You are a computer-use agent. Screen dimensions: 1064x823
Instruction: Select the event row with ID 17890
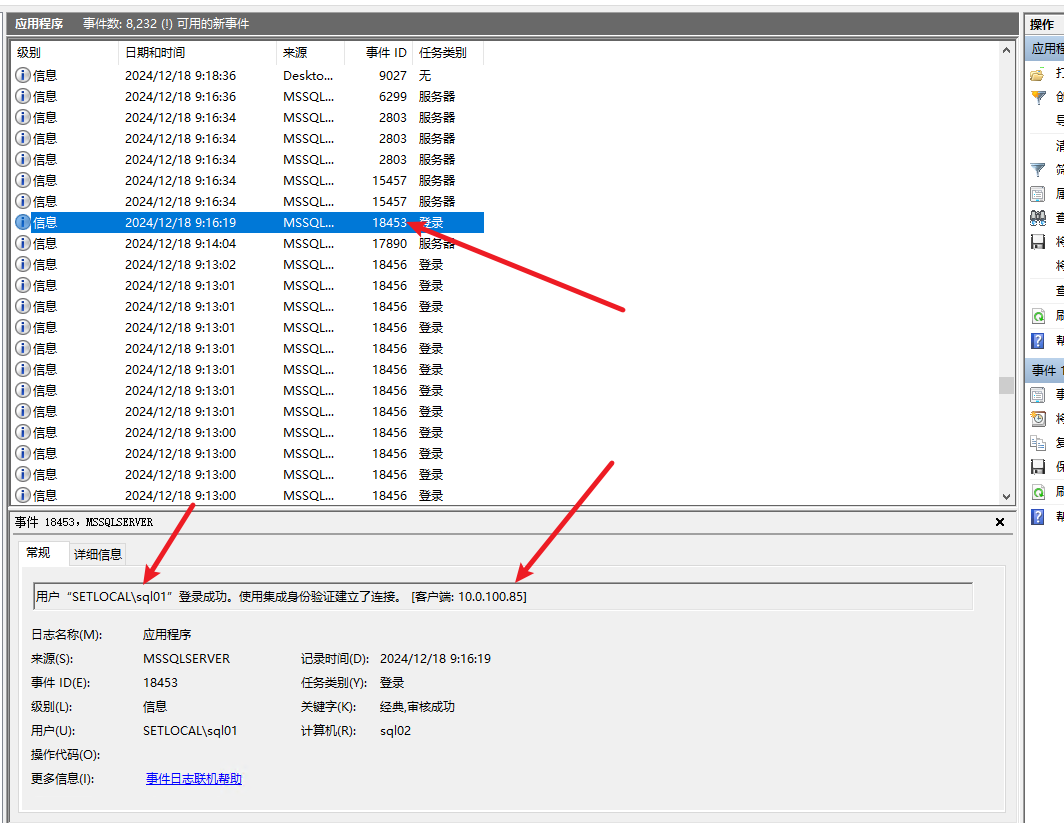click(250, 244)
